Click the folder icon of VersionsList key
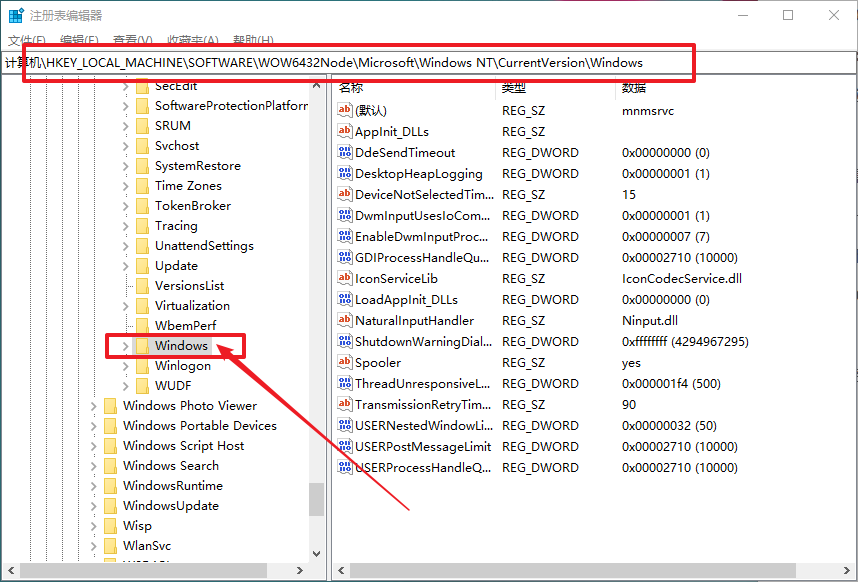This screenshot has height=582, width=858. click(142, 286)
